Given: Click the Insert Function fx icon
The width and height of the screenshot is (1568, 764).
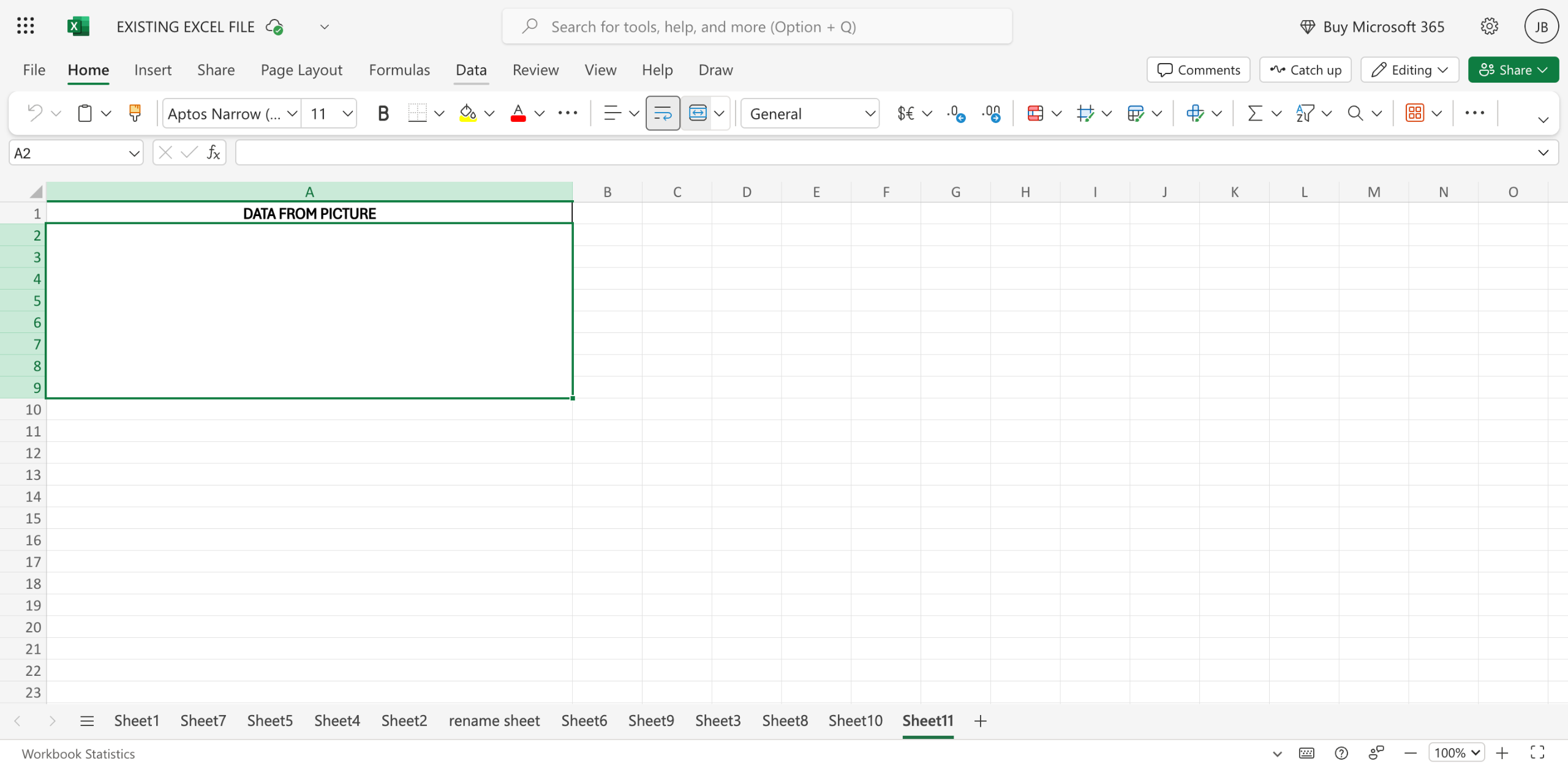Looking at the screenshot, I should 213,152.
